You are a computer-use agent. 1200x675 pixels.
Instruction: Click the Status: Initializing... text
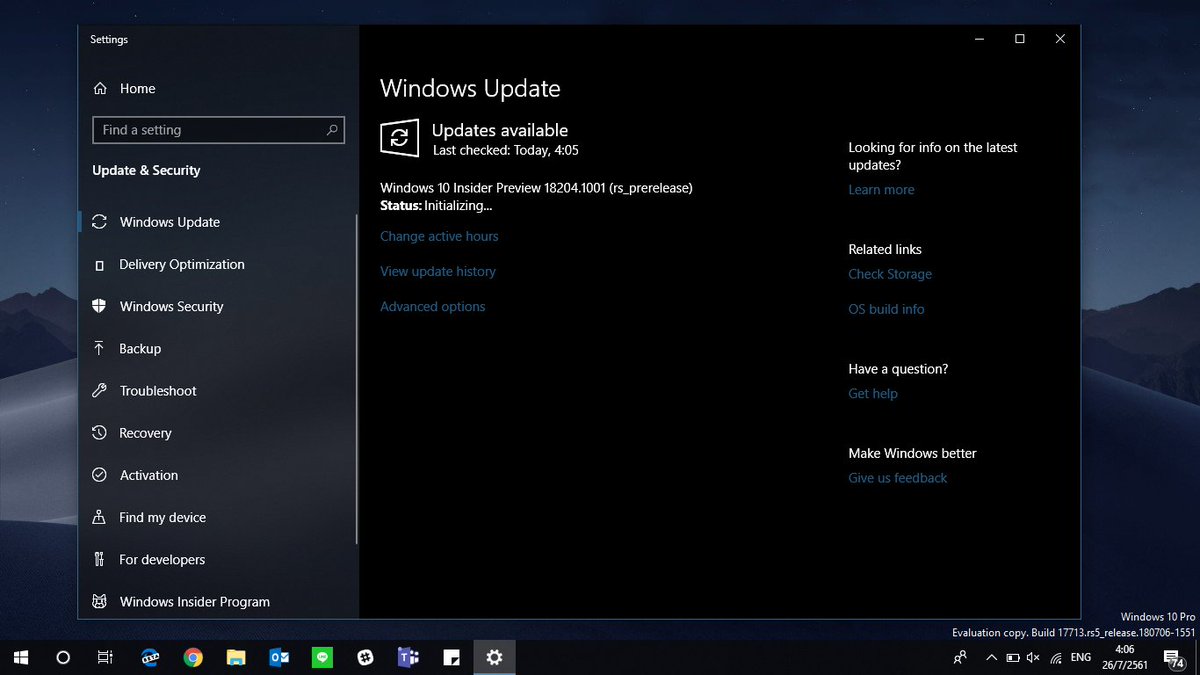(436, 205)
